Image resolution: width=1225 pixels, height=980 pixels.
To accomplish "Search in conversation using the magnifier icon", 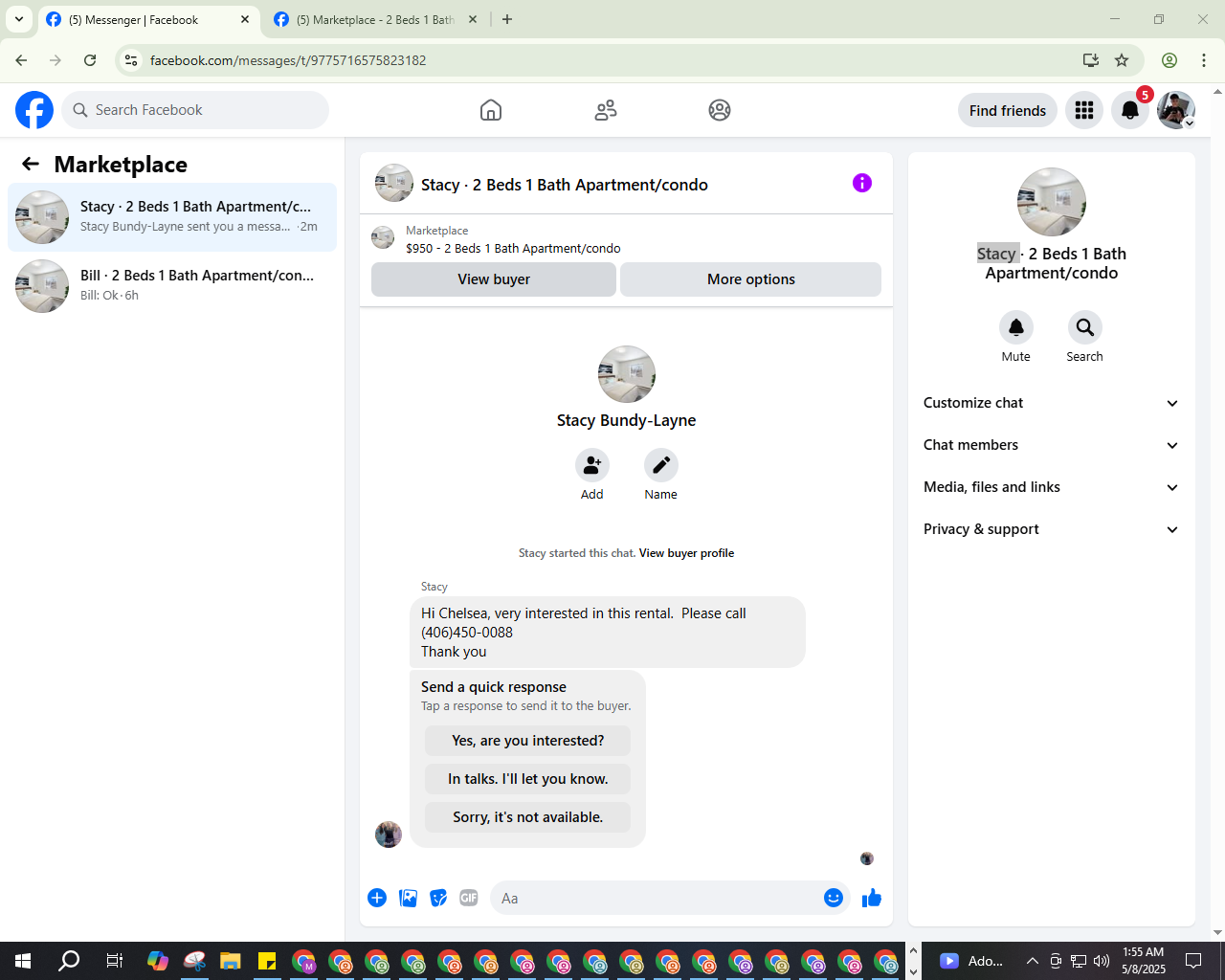I will pos(1085,327).
